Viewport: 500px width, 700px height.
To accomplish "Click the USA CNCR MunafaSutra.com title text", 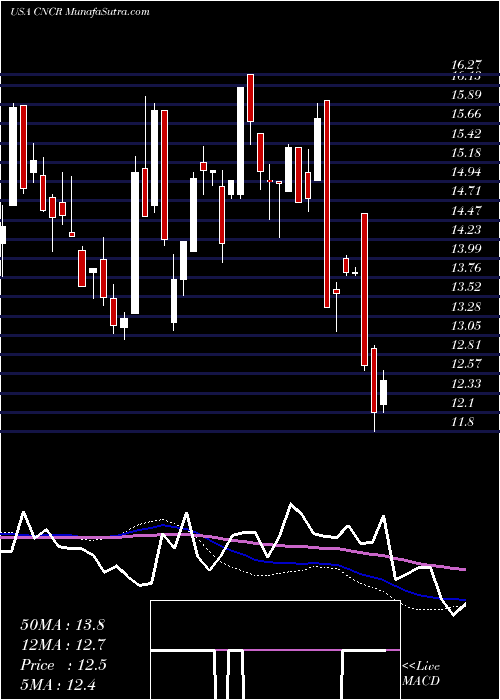I will pos(79,12).
